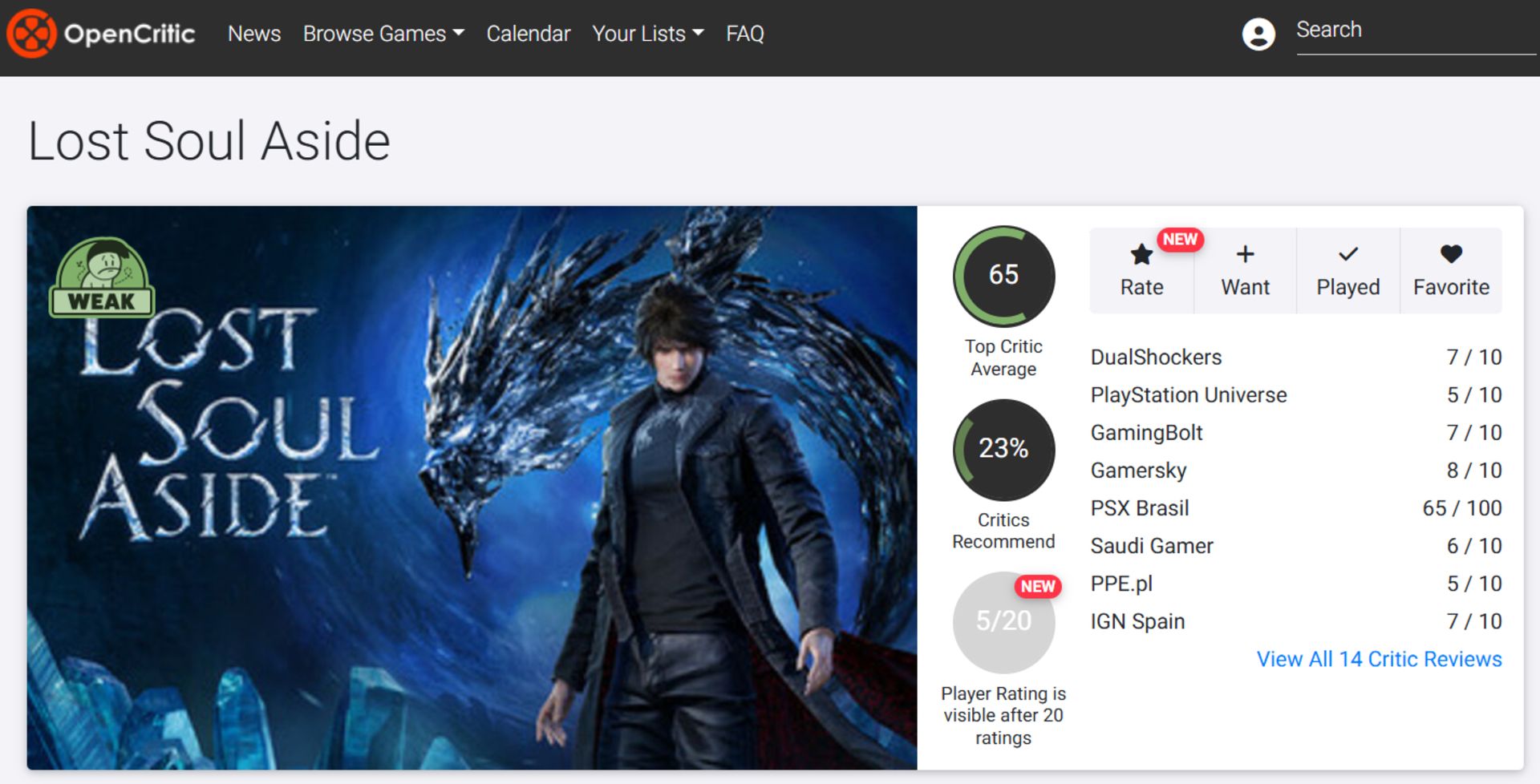Image resolution: width=1540 pixels, height=784 pixels.
Task: Click the 5/20 player rating circle
Action: 1003,622
